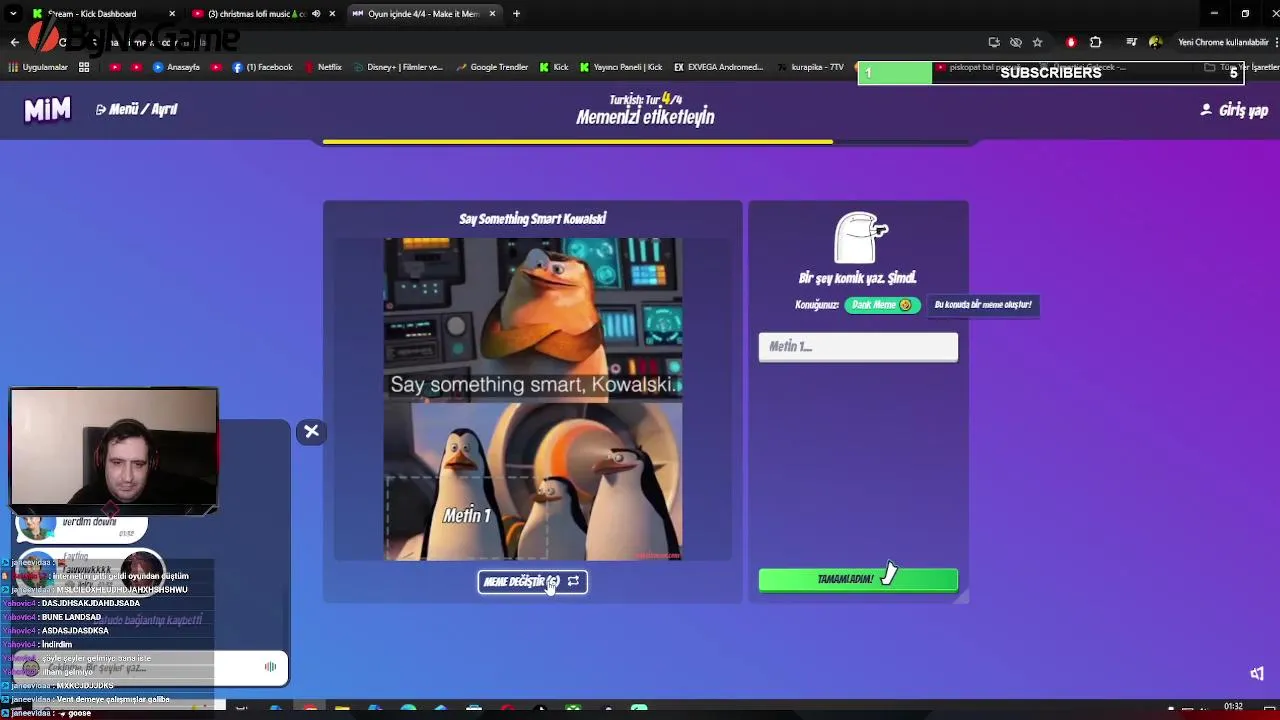Select the Oyun içinde 4/4 Make it Meme tab
This screenshot has height=720, width=1280.
point(422,14)
